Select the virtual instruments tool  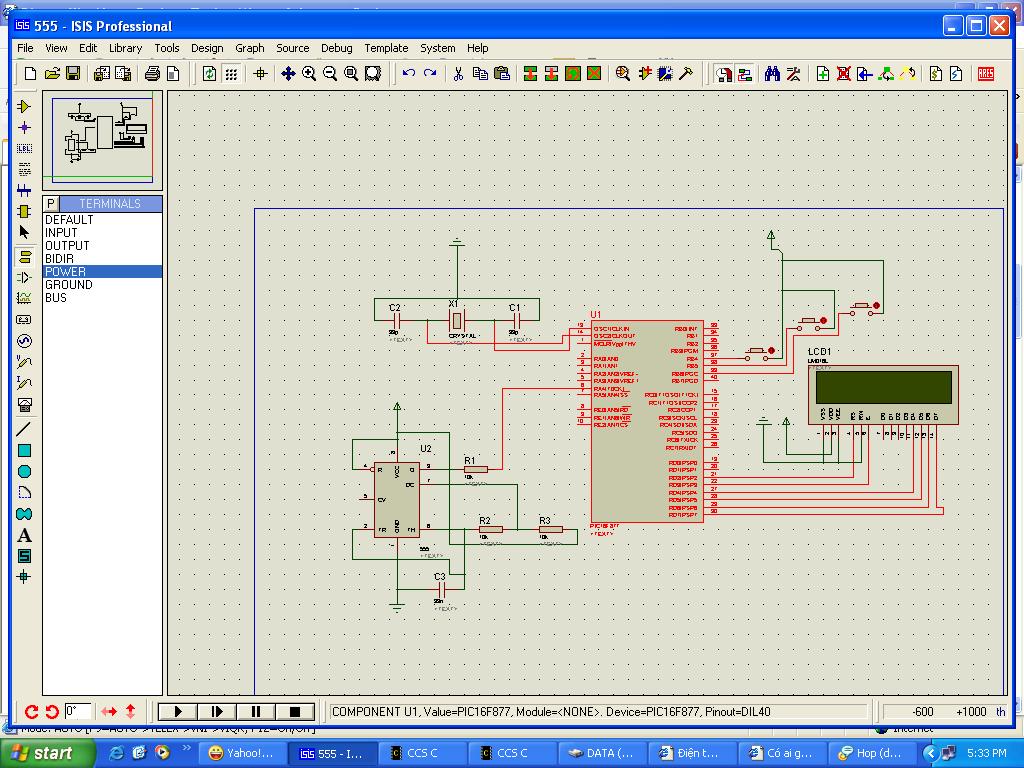pos(24,405)
